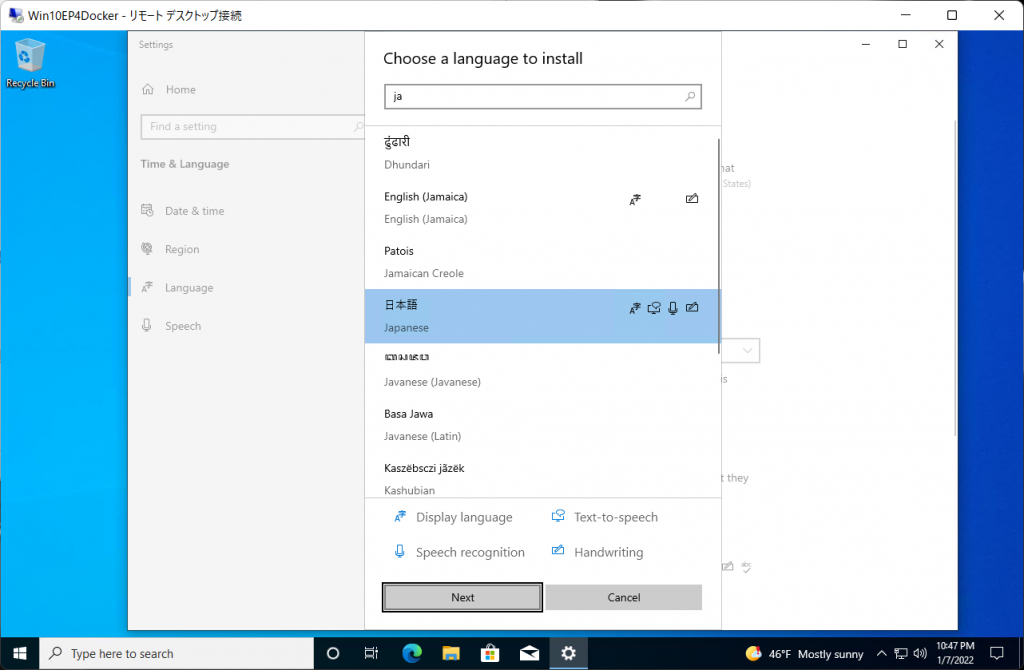Click the Region globe icon
The width and height of the screenshot is (1024, 670).
[x=147, y=249]
